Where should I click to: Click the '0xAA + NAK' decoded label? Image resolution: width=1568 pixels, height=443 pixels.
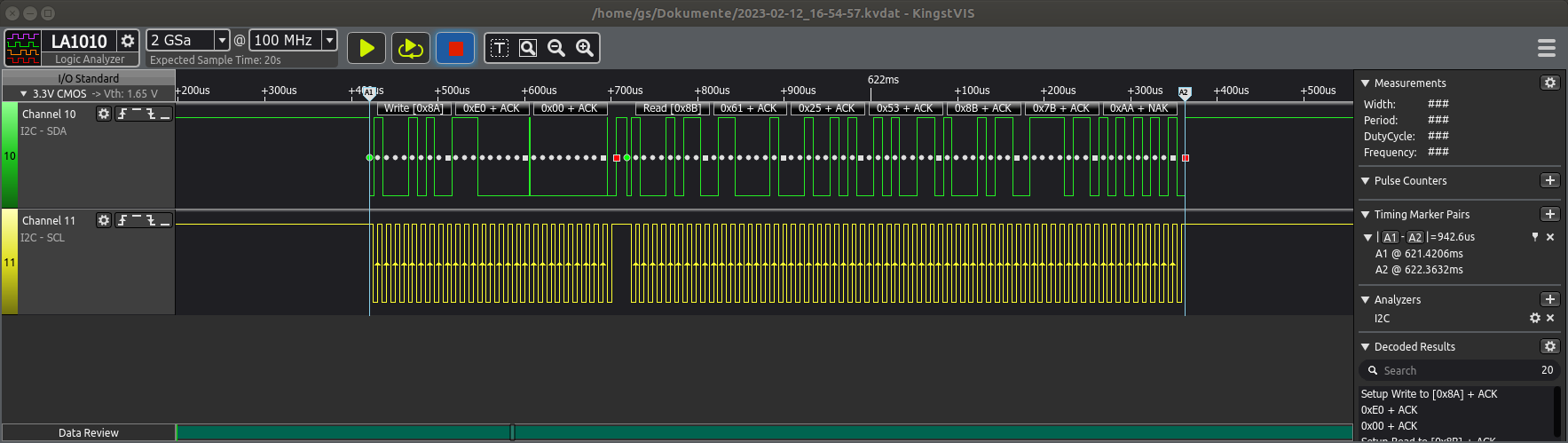(x=1139, y=108)
